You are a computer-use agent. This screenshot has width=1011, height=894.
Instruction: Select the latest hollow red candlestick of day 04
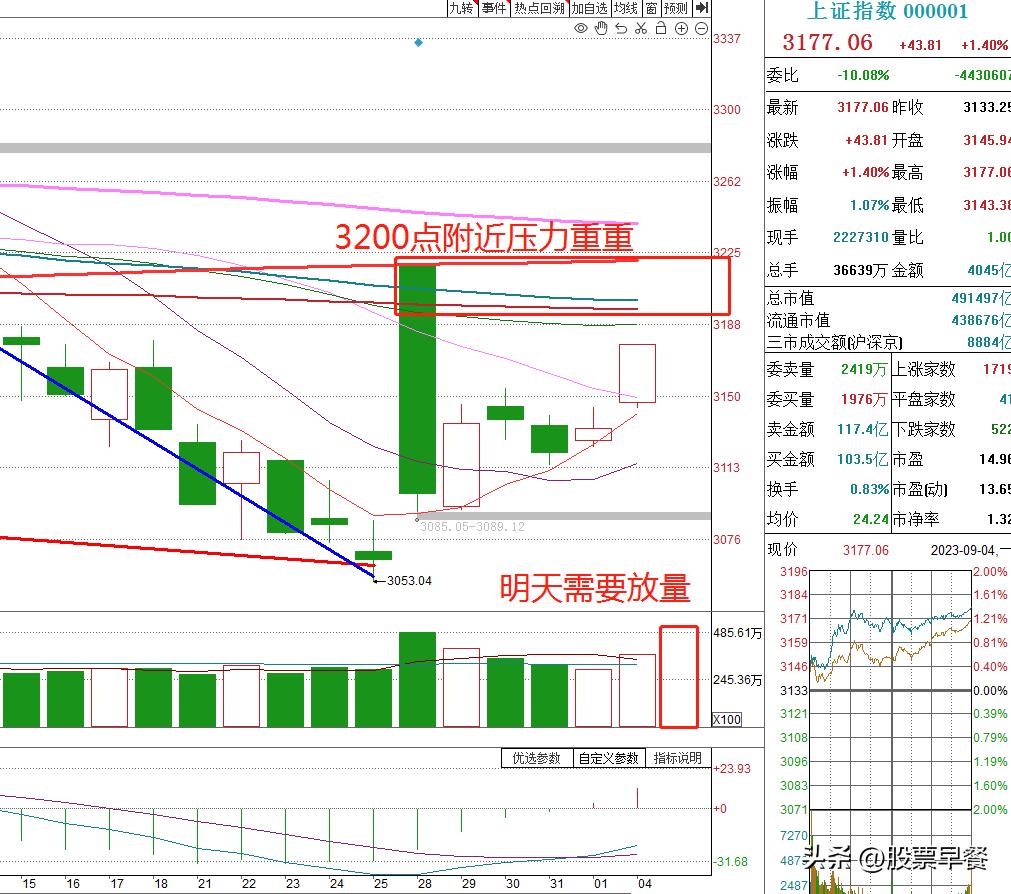[637, 374]
